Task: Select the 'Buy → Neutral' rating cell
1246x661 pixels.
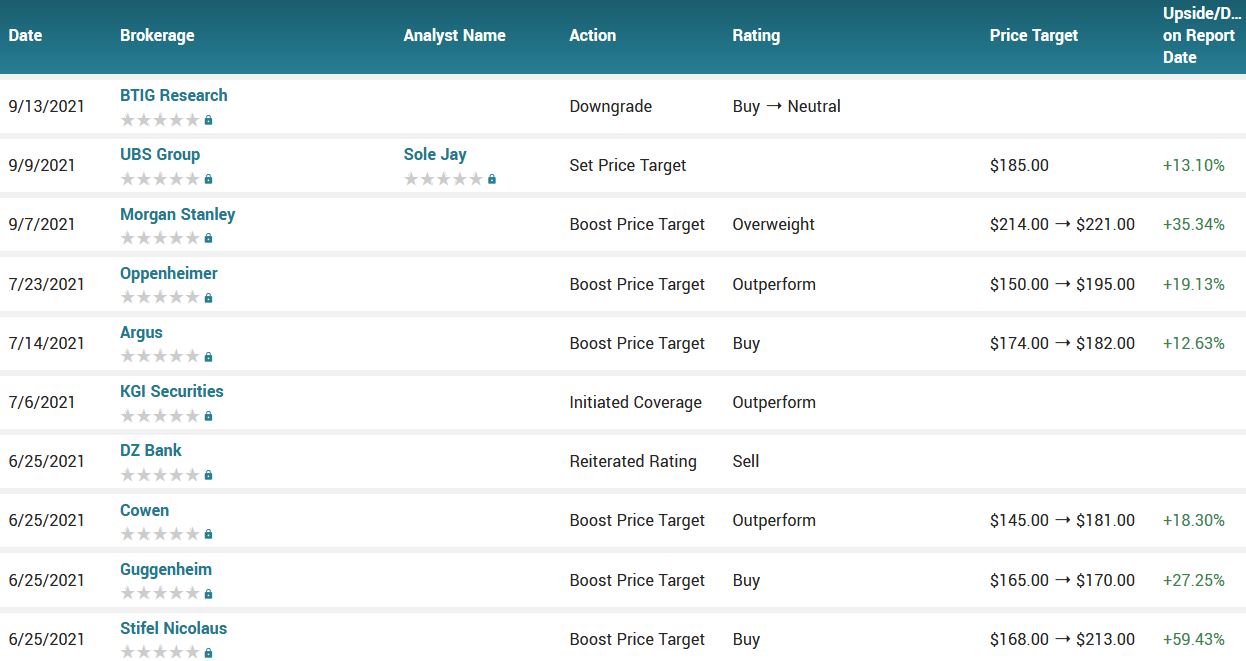Action: point(787,106)
